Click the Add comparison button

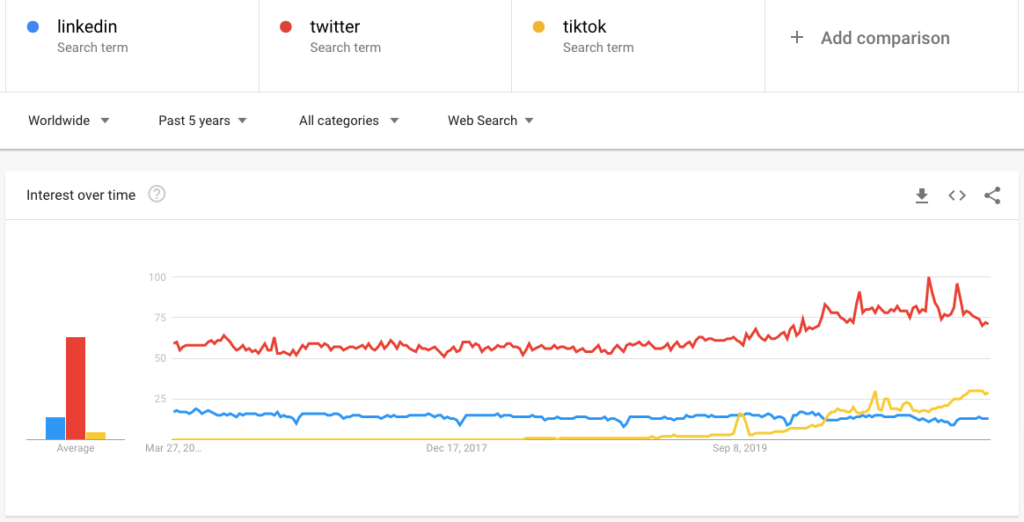click(884, 38)
